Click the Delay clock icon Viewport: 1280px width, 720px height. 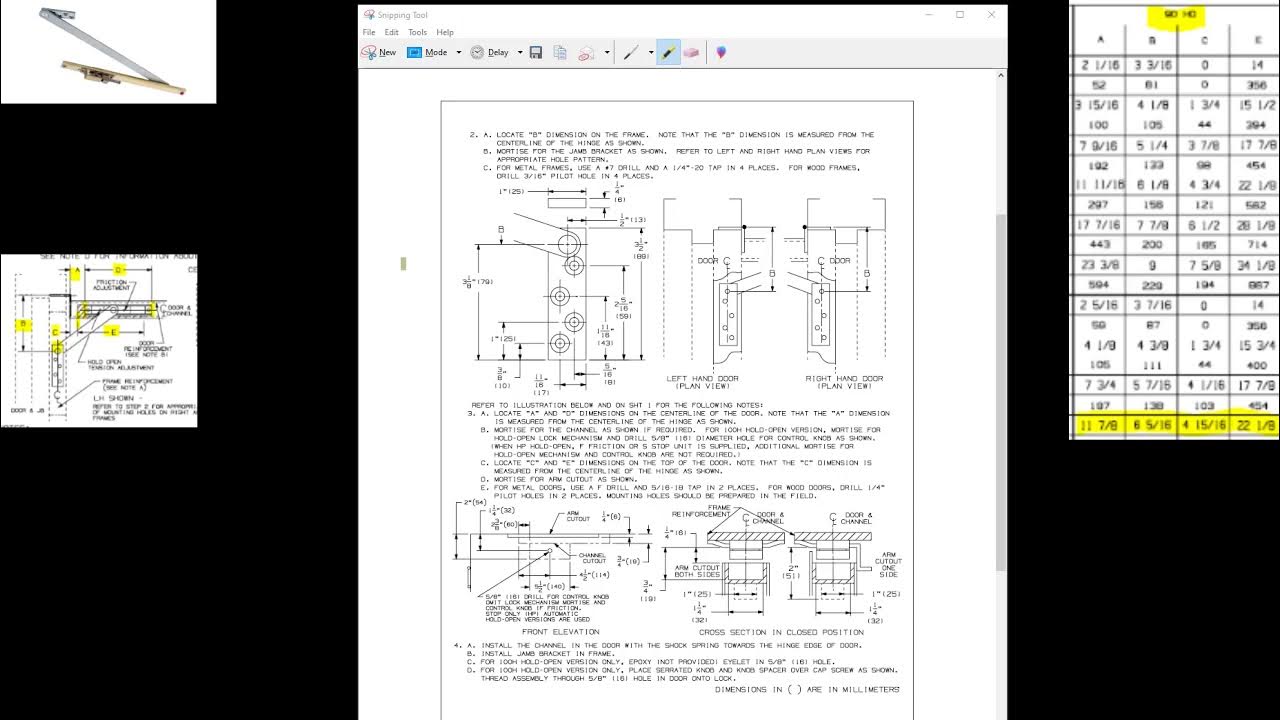click(477, 52)
